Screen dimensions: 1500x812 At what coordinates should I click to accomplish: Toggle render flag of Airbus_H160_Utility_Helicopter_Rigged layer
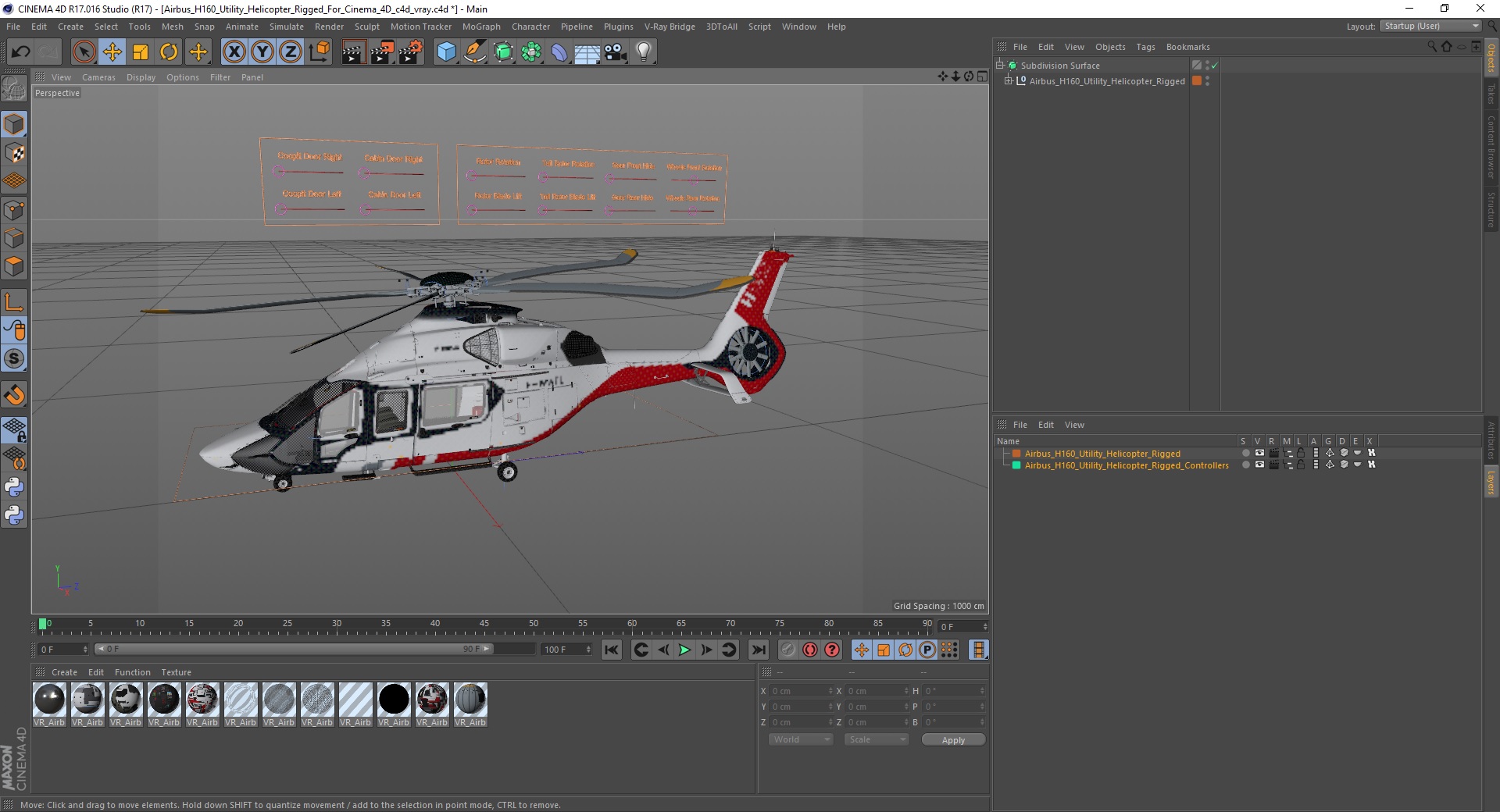[x=1273, y=453]
